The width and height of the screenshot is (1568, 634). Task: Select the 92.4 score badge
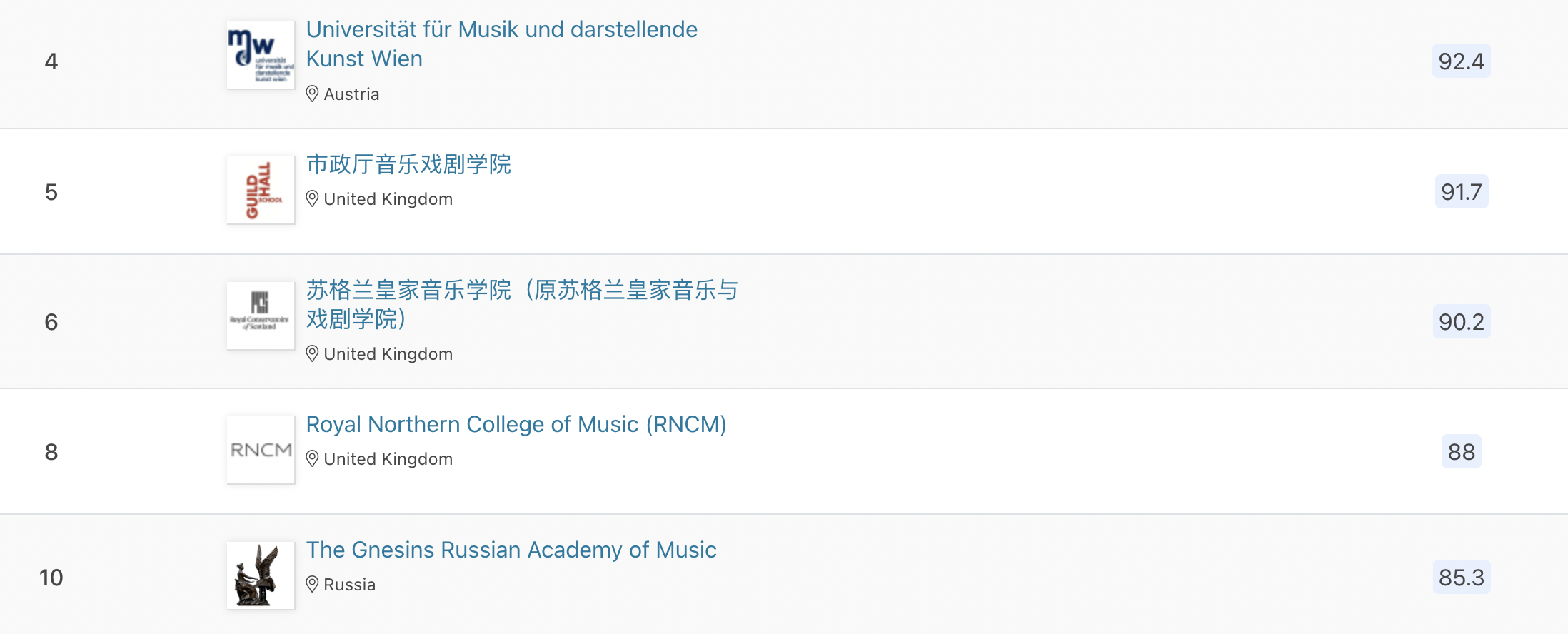click(x=1462, y=61)
